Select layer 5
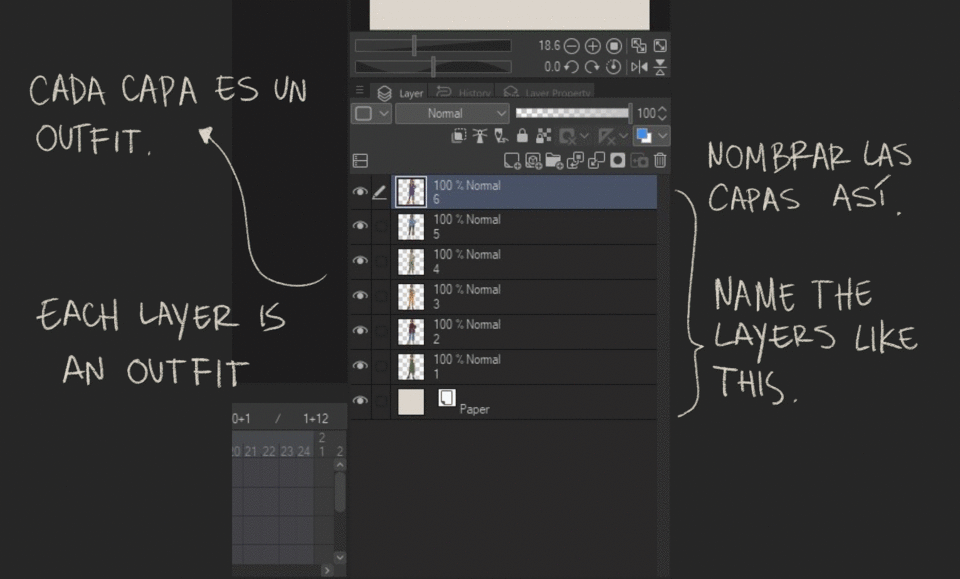The width and height of the screenshot is (960, 579). (524, 227)
